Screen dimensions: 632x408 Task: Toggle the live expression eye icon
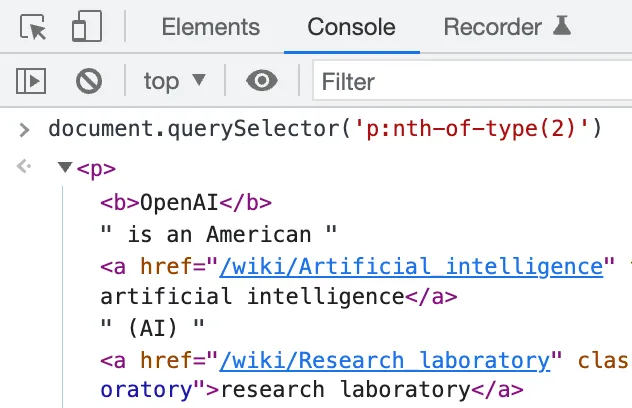click(262, 81)
